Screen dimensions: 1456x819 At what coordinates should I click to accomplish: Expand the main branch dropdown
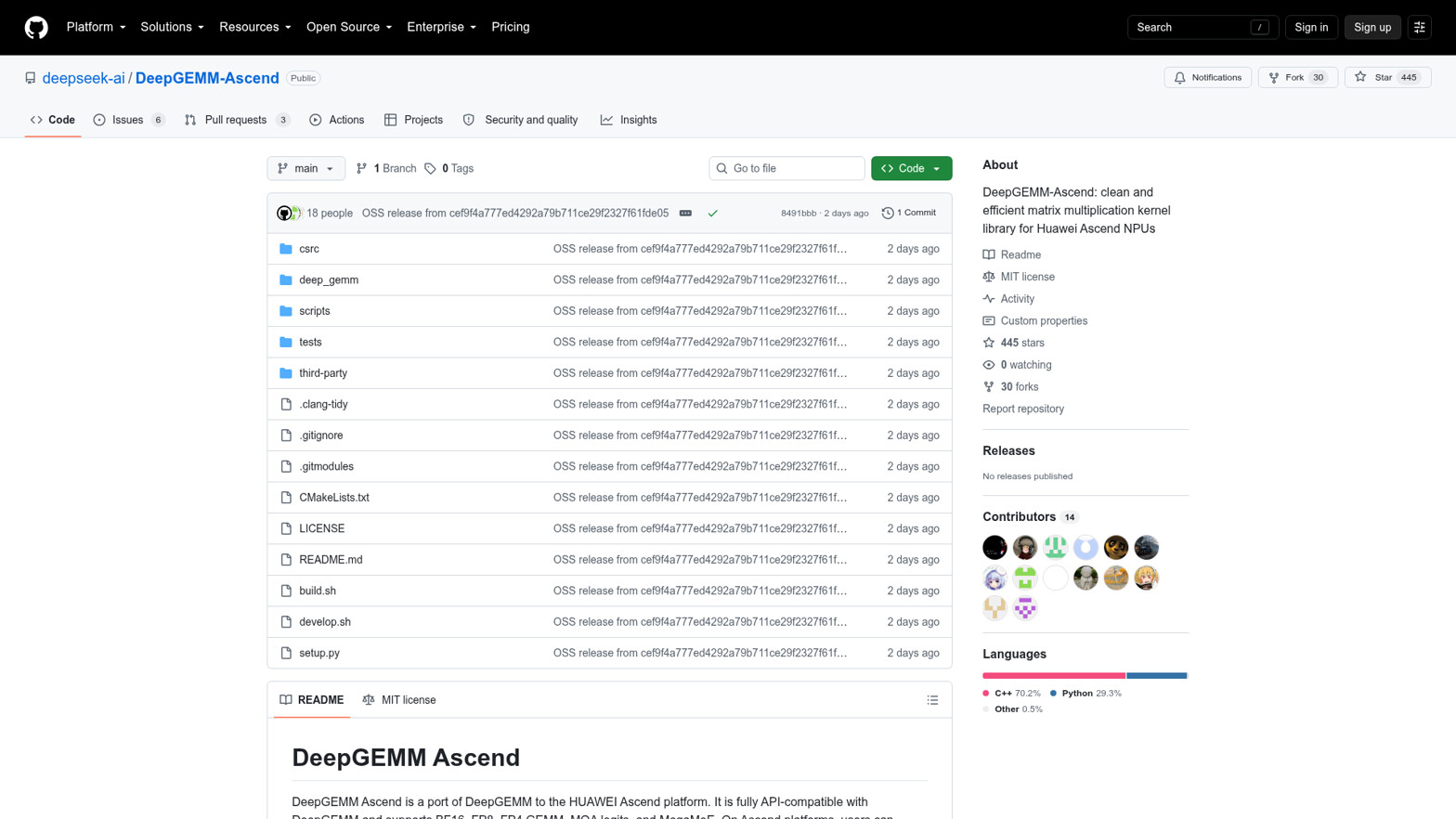pyautogui.click(x=305, y=168)
